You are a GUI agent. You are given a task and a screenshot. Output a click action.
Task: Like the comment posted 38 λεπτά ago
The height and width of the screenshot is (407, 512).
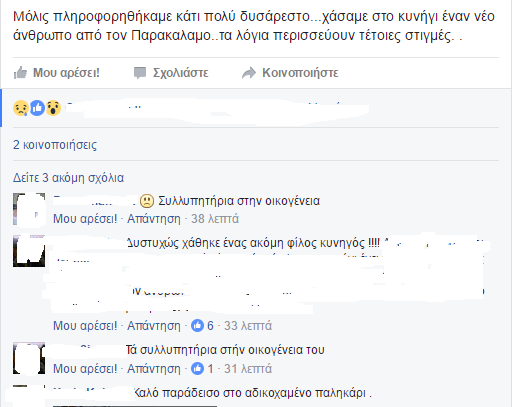85,219
